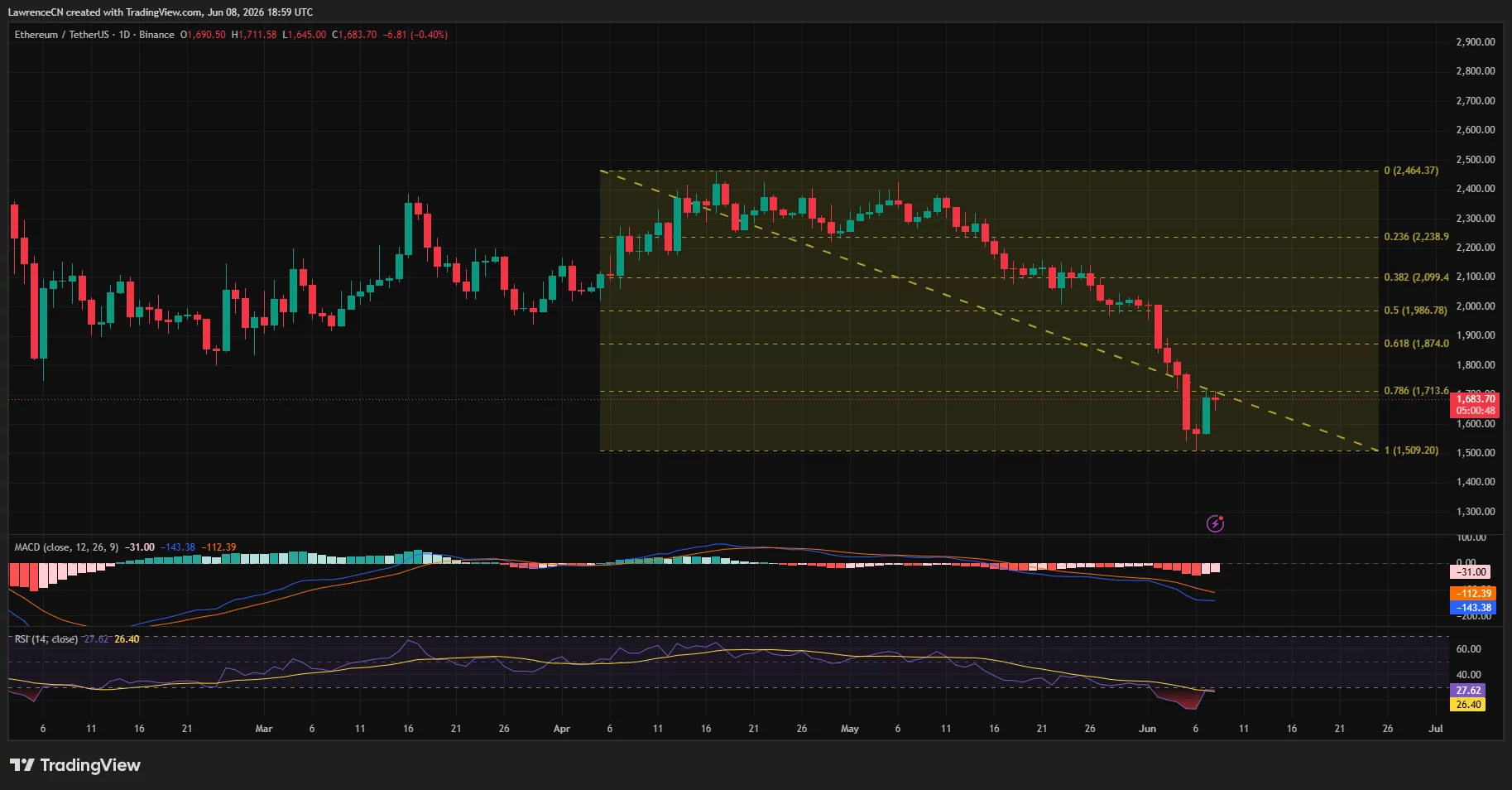Click the MACD signal value −112.39 in legend
1512x790 pixels.
coord(218,547)
